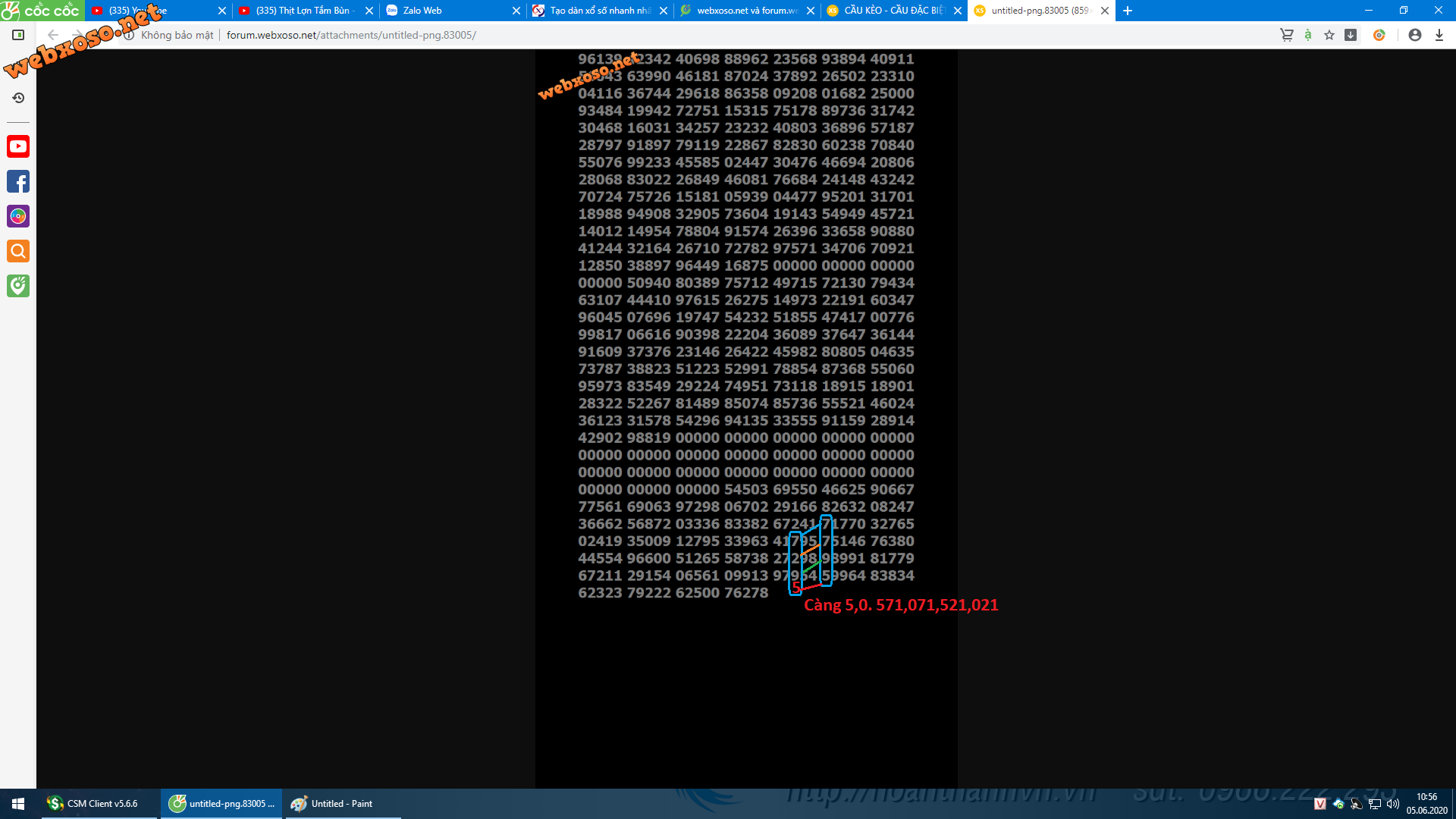Switch to the Thịt Lợn Tẩm Bún tab
The image size is (1456, 819).
303,11
